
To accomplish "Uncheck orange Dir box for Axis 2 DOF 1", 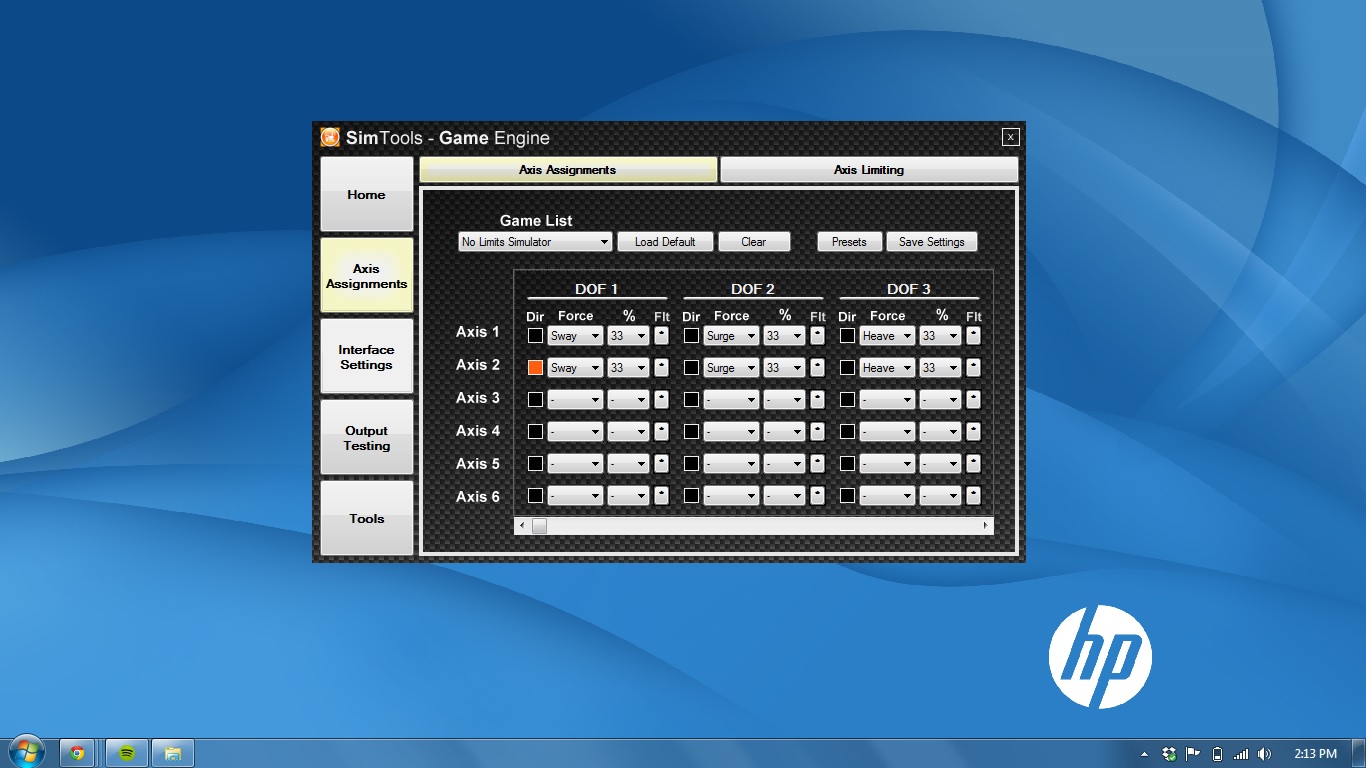I will [x=535, y=368].
